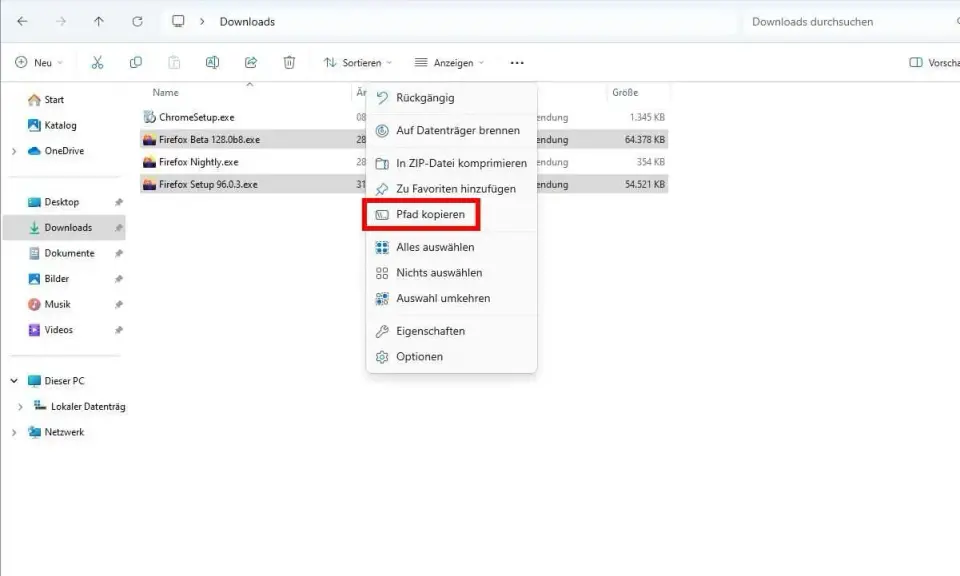
Task: Expand the Netzwerk tree node
Action: [14, 432]
